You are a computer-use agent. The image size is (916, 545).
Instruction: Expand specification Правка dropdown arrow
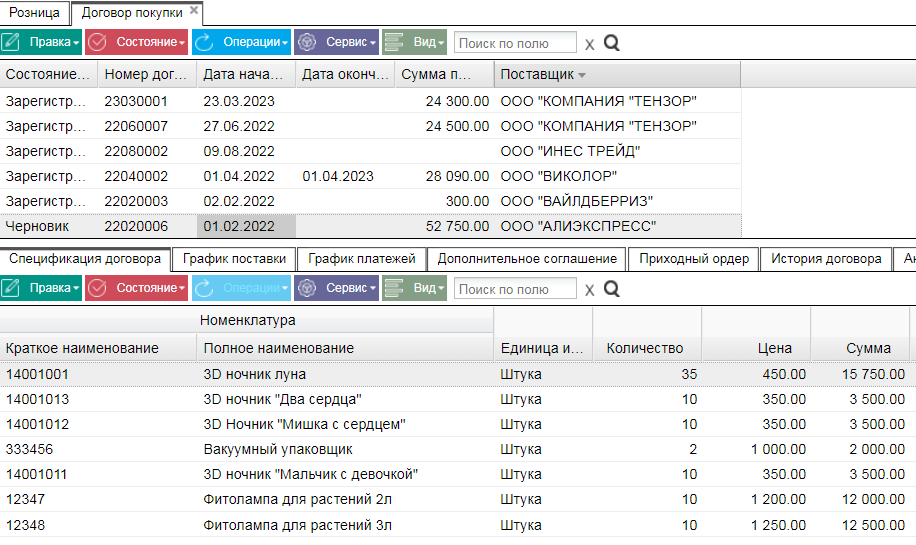point(76,289)
